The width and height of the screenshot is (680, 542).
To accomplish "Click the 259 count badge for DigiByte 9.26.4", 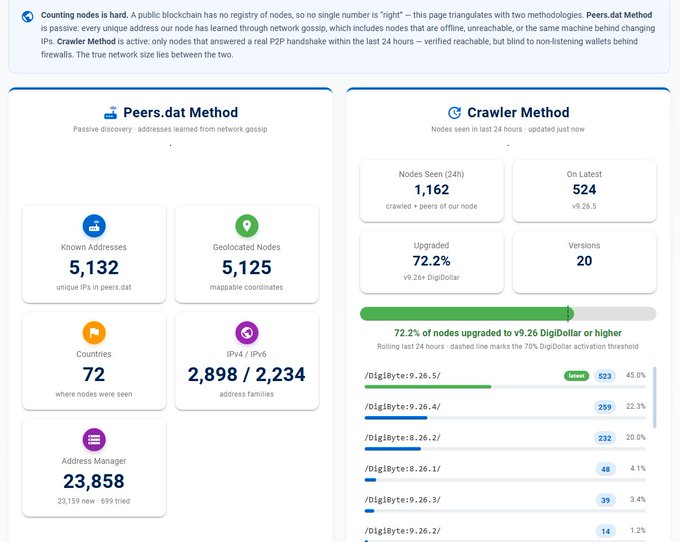I will click(x=605, y=407).
